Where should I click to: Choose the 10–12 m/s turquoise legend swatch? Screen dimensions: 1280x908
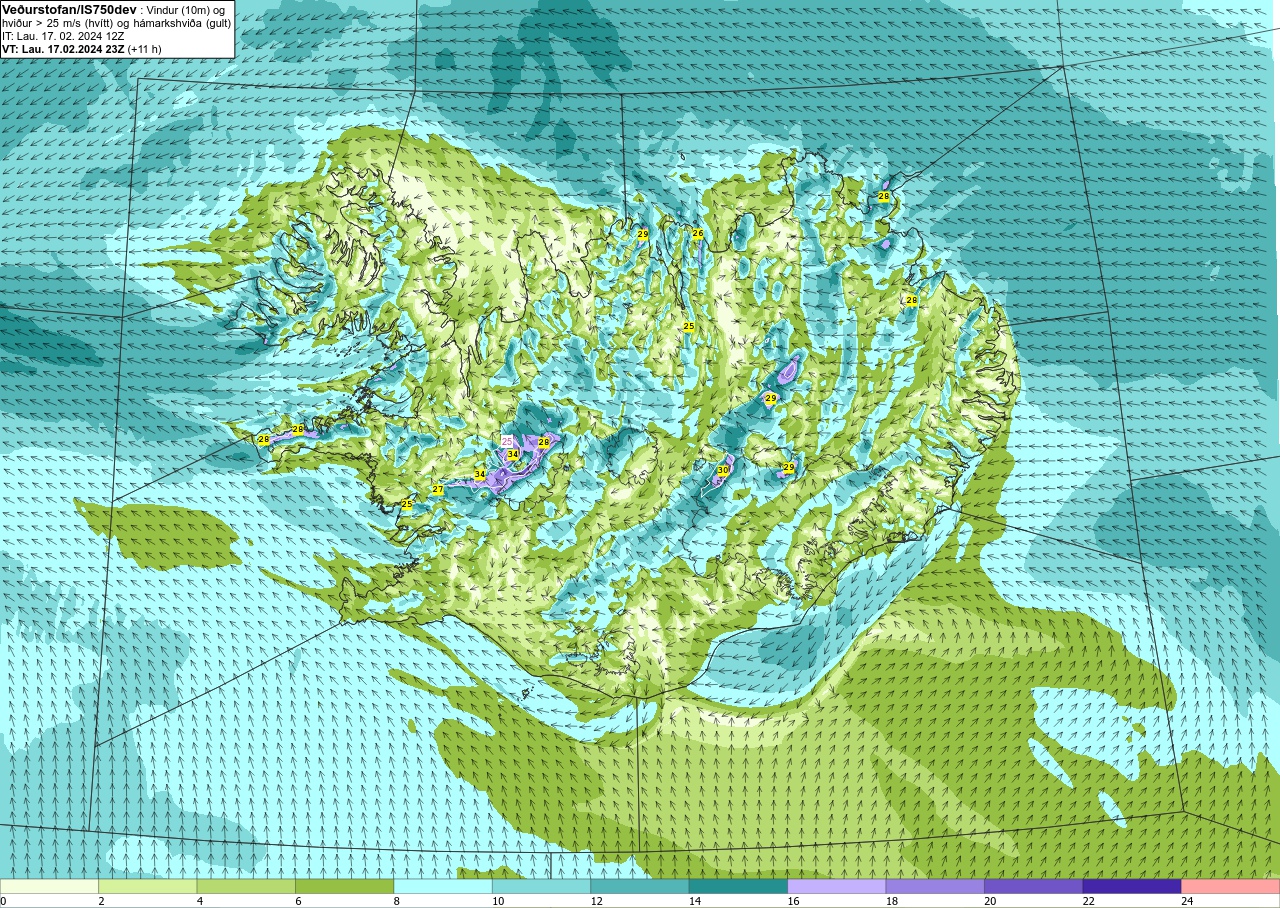point(542,886)
